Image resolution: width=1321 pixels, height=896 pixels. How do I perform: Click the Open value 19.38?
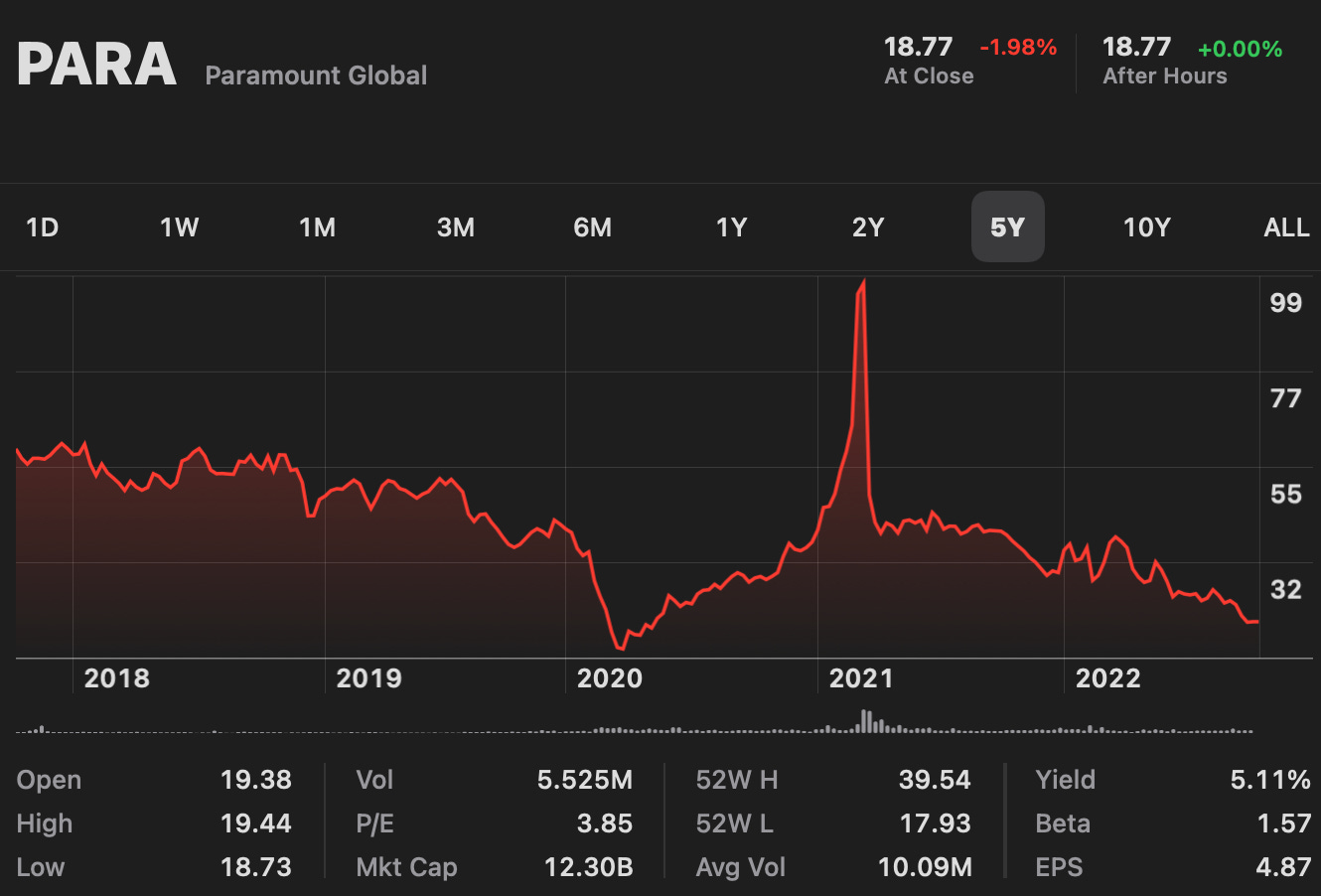255,780
